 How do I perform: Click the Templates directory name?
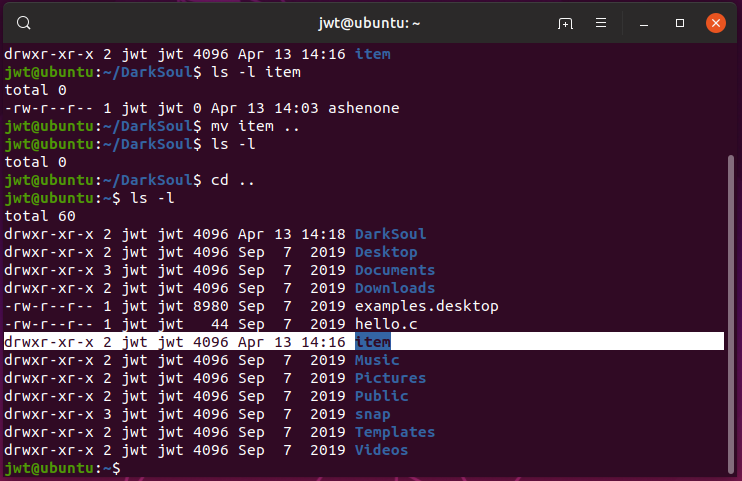tap(395, 432)
